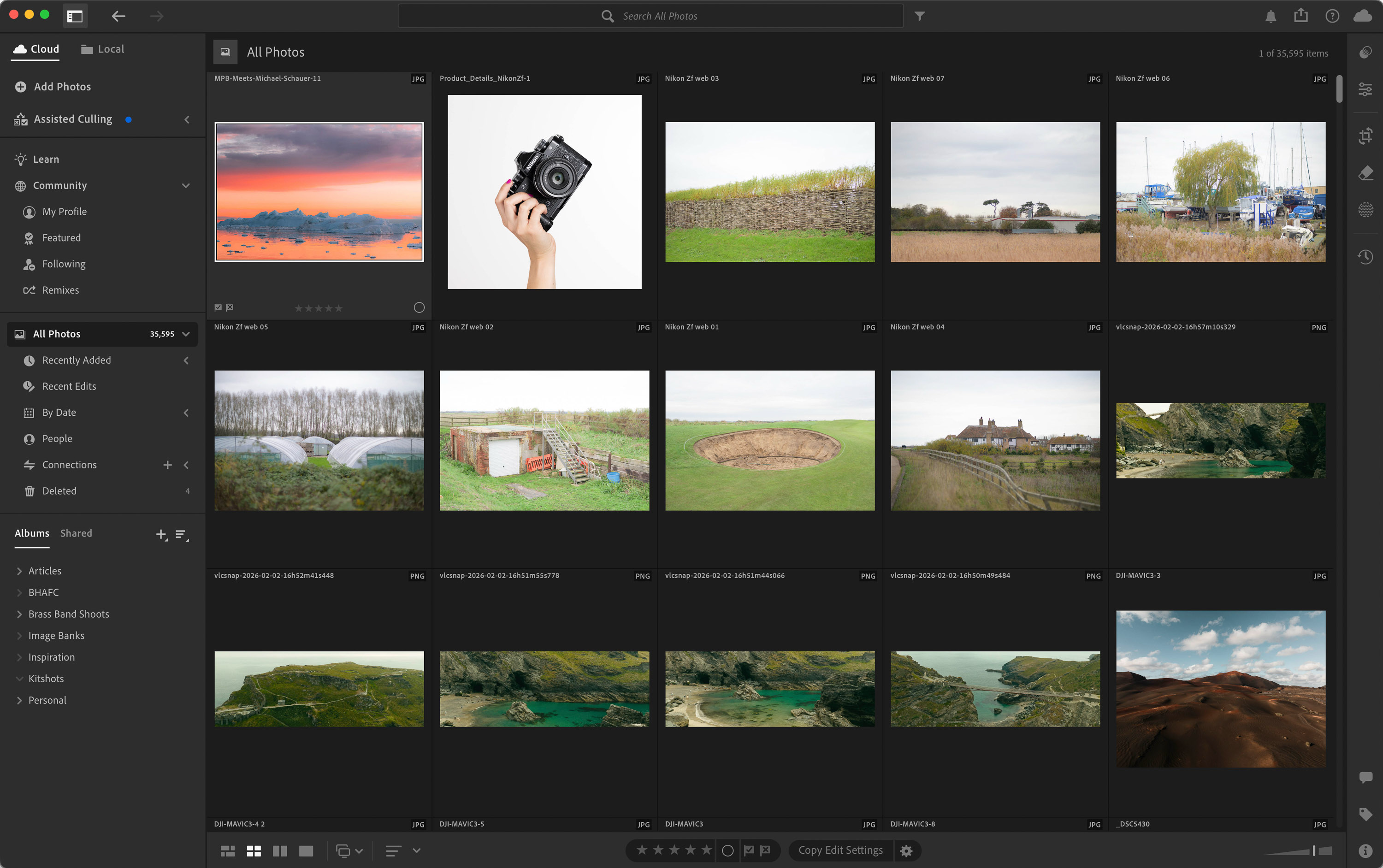
Task: Click the Share icon in top bar
Action: point(1301,16)
